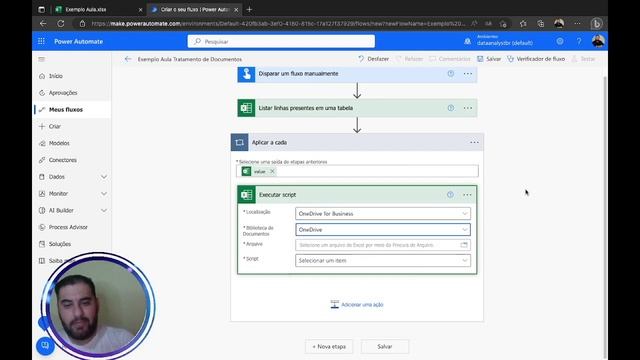Open file picker folder icon in Arquivo field
Viewport: 640px width, 360px height.
coord(464,245)
